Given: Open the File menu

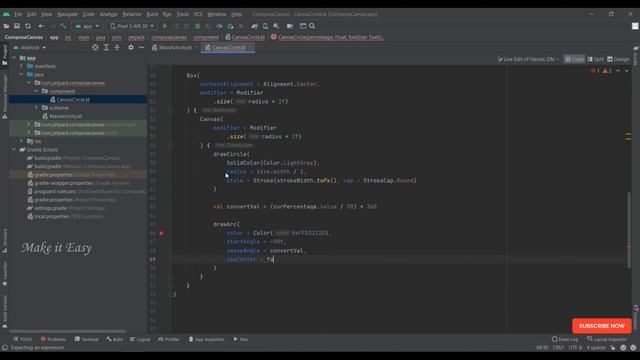Looking at the screenshot, I should point(18,14).
